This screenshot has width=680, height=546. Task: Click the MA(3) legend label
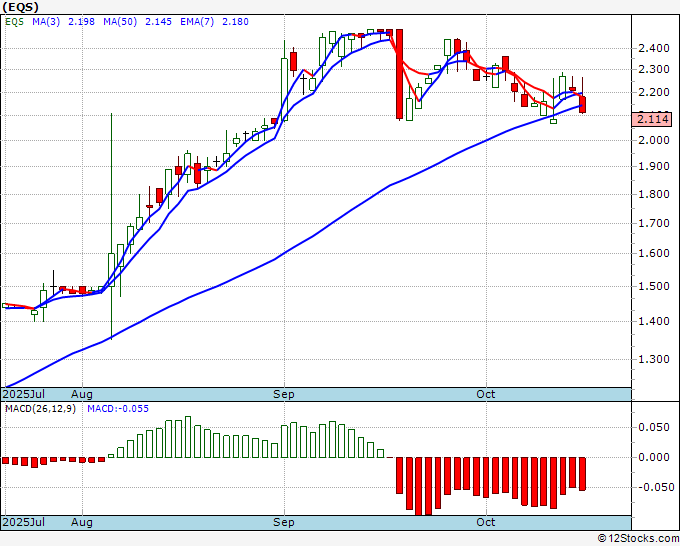[46, 22]
